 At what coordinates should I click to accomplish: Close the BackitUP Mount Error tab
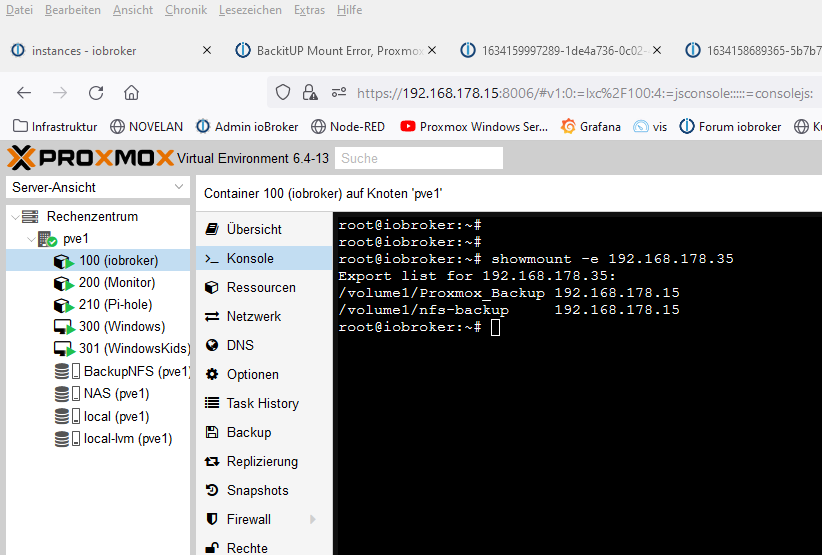pos(432,50)
